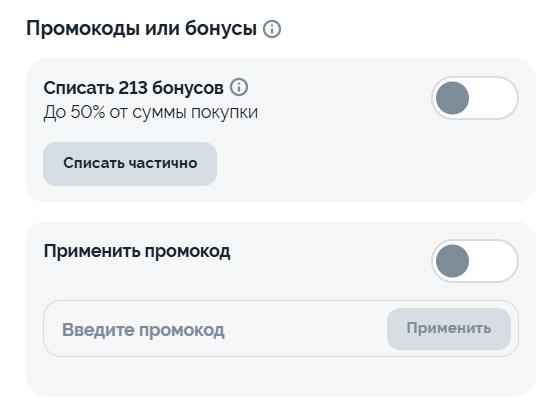Click the Списать частично button
Screen dimensions: 555x416
tap(130, 164)
